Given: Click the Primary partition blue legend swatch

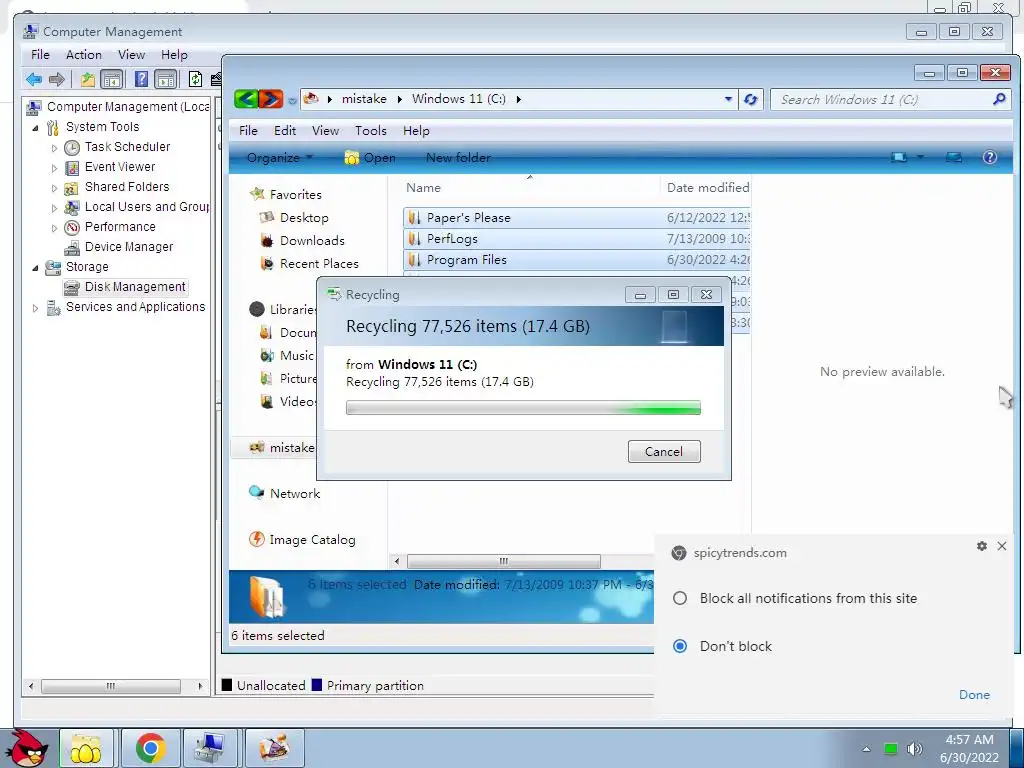Looking at the screenshot, I should (317, 685).
